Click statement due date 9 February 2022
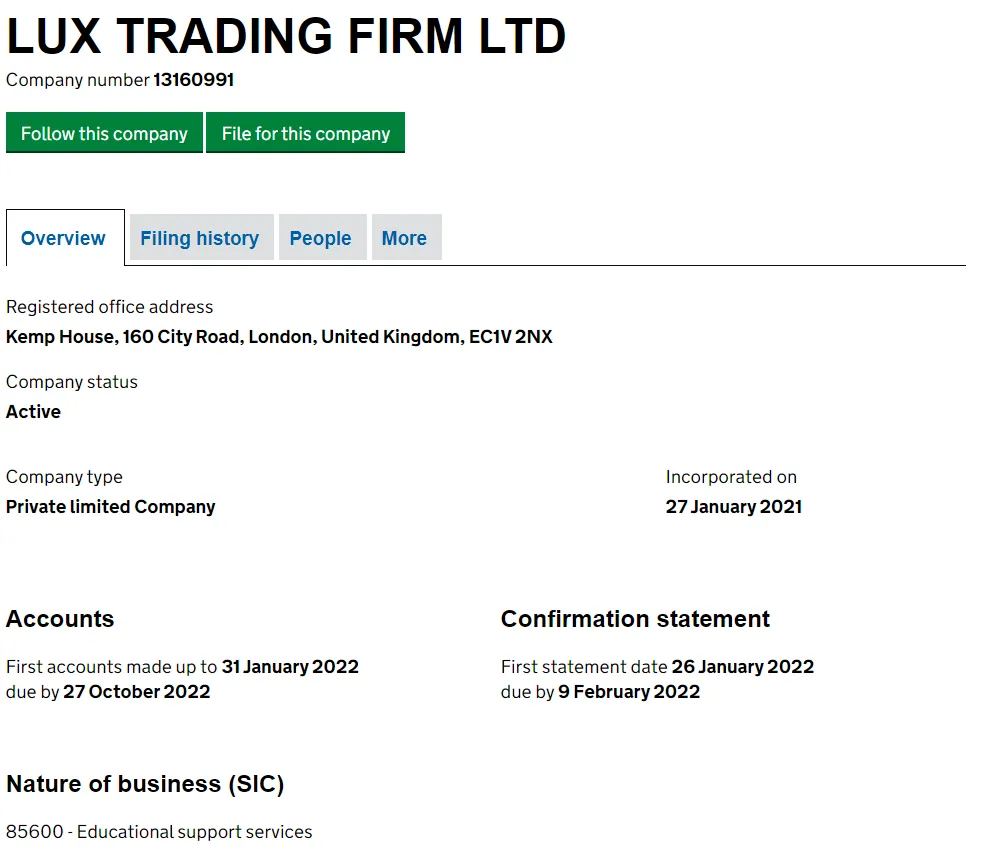Screen dimensions: 985x858 click(628, 691)
